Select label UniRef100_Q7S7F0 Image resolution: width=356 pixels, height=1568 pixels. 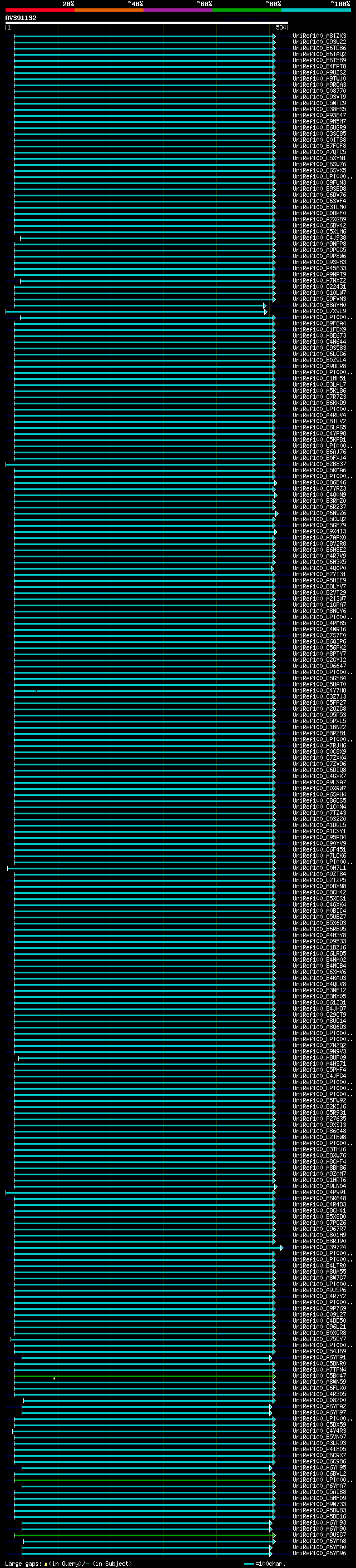coord(319,635)
